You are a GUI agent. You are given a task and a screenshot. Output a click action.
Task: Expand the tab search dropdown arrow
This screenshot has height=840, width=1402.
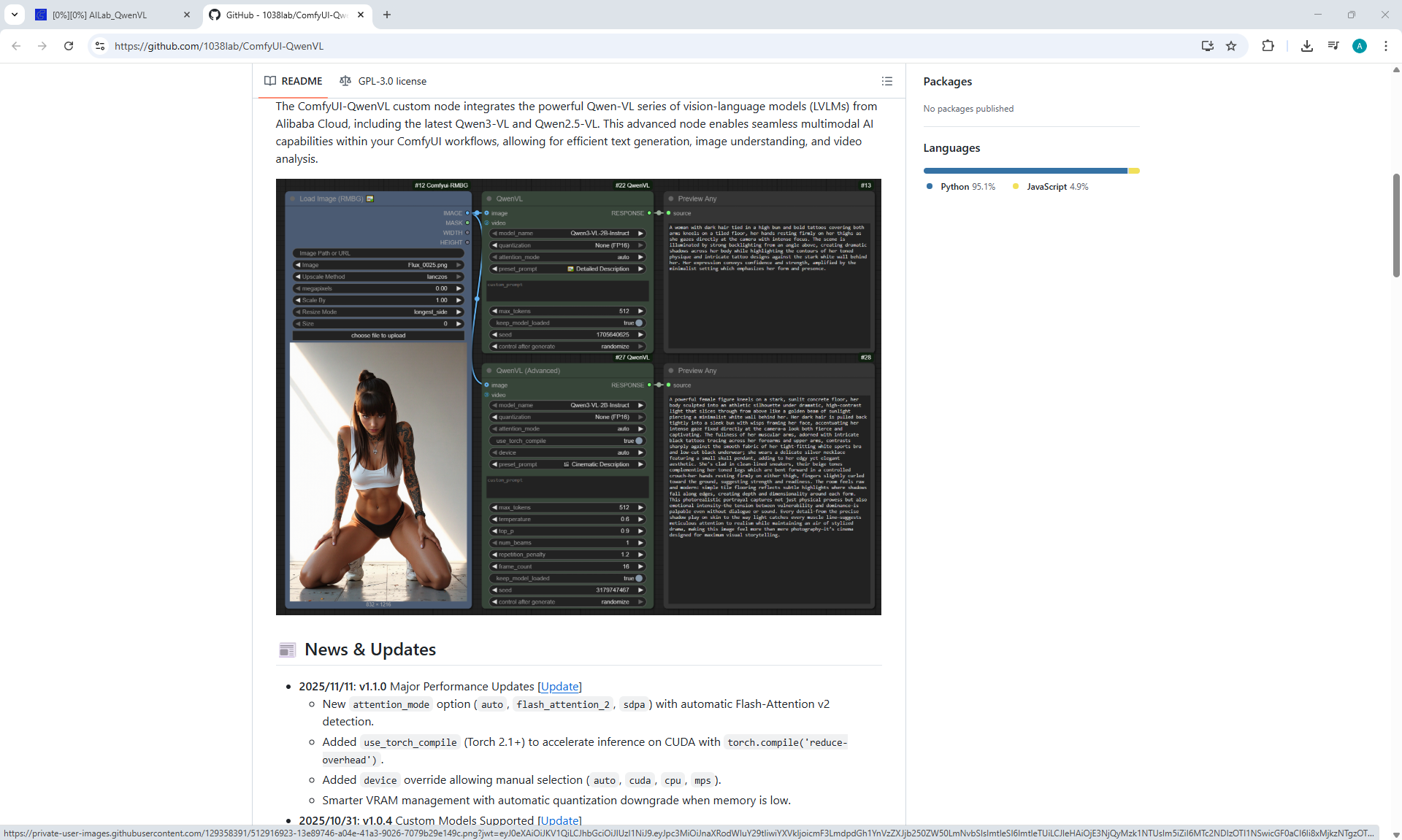[15, 15]
